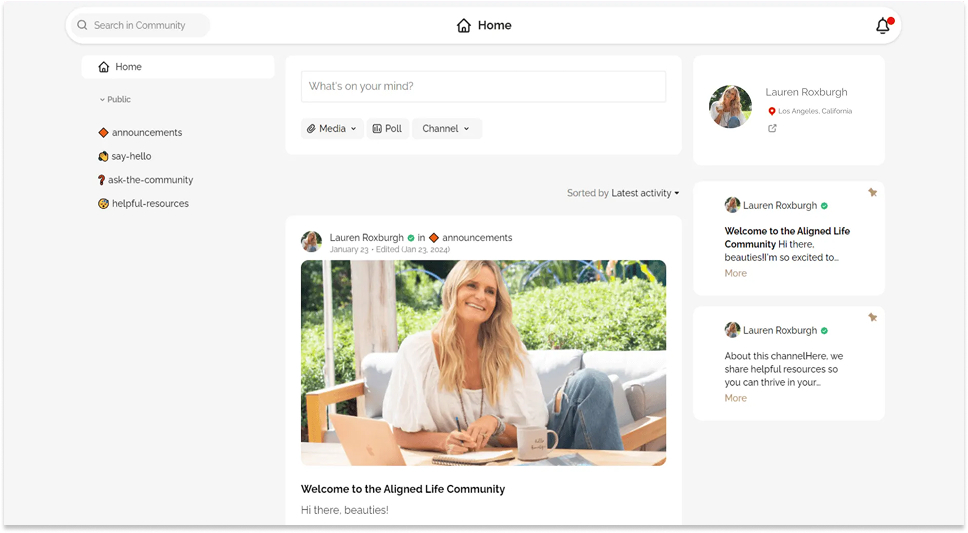Click More on the Welcome pinned card
Viewport: 968px width, 533px height.
coord(735,273)
